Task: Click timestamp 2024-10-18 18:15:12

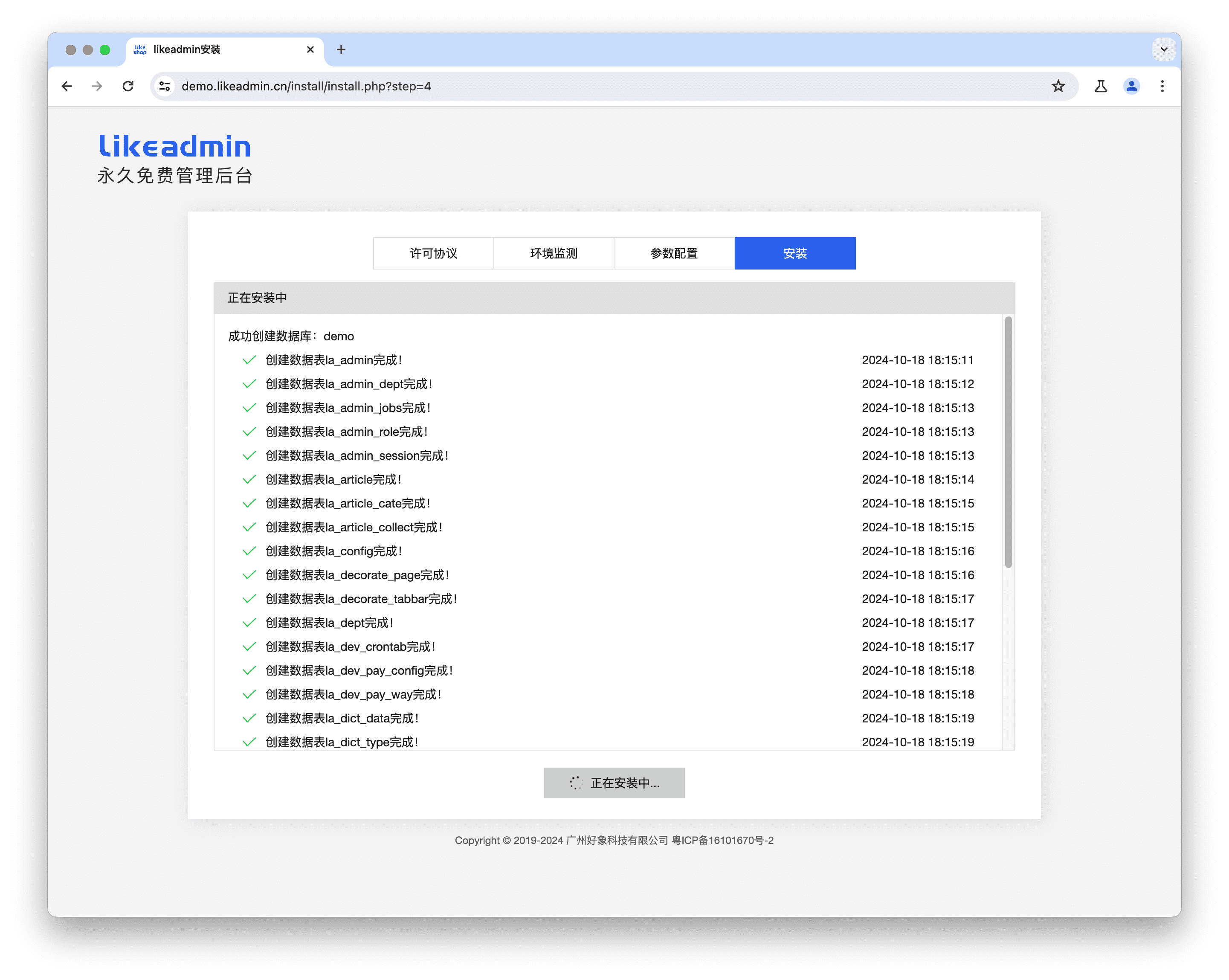Action: (918, 384)
